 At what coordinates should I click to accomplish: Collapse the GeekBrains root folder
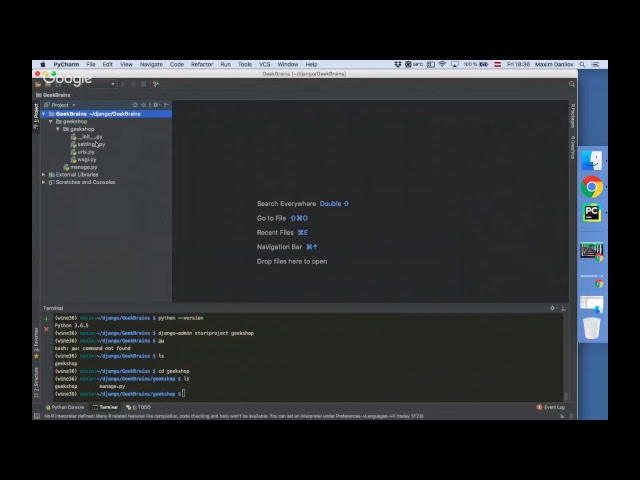pyautogui.click(x=44, y=114)
